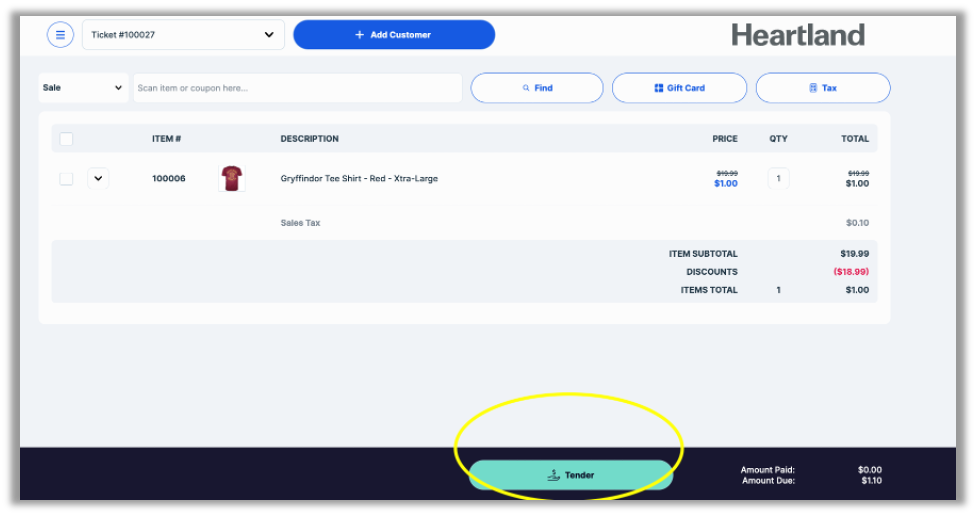
Task: Check the box for item 100006
Action: point(66,179)
